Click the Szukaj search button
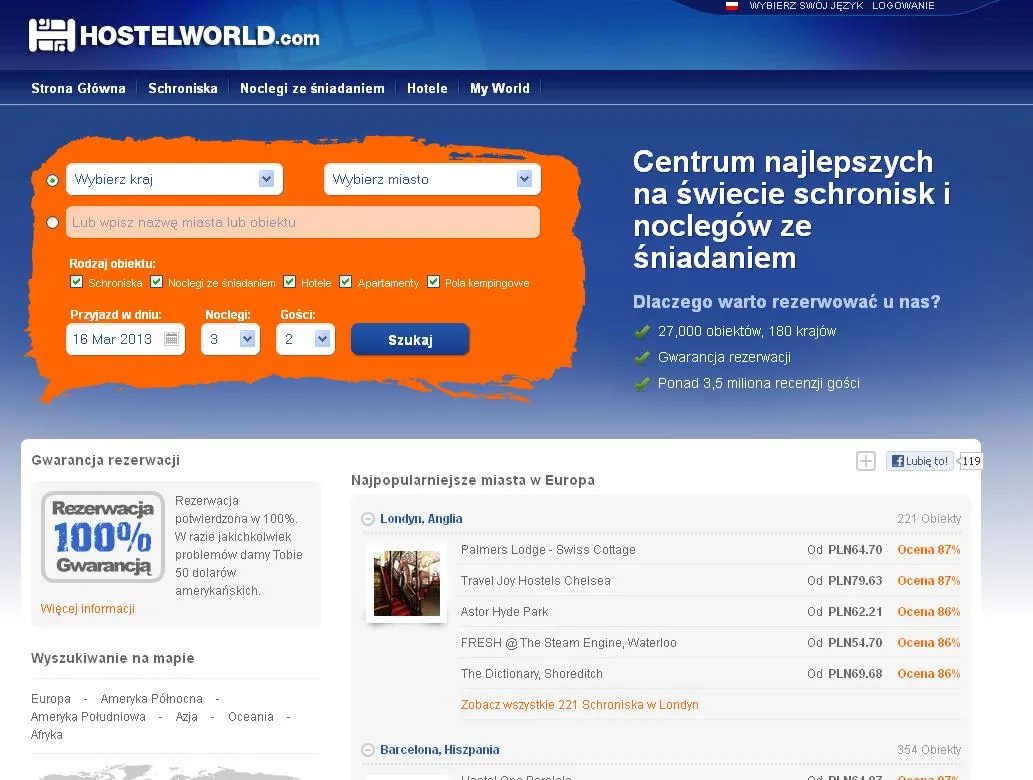 click(410, 339)
